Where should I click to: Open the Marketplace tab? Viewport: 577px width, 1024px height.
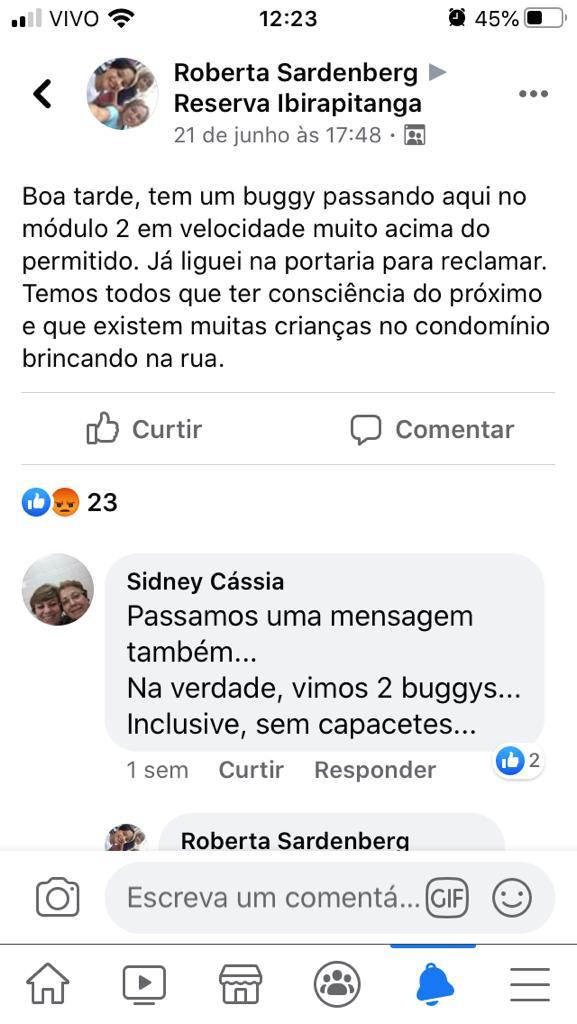(x=240, y=983)
